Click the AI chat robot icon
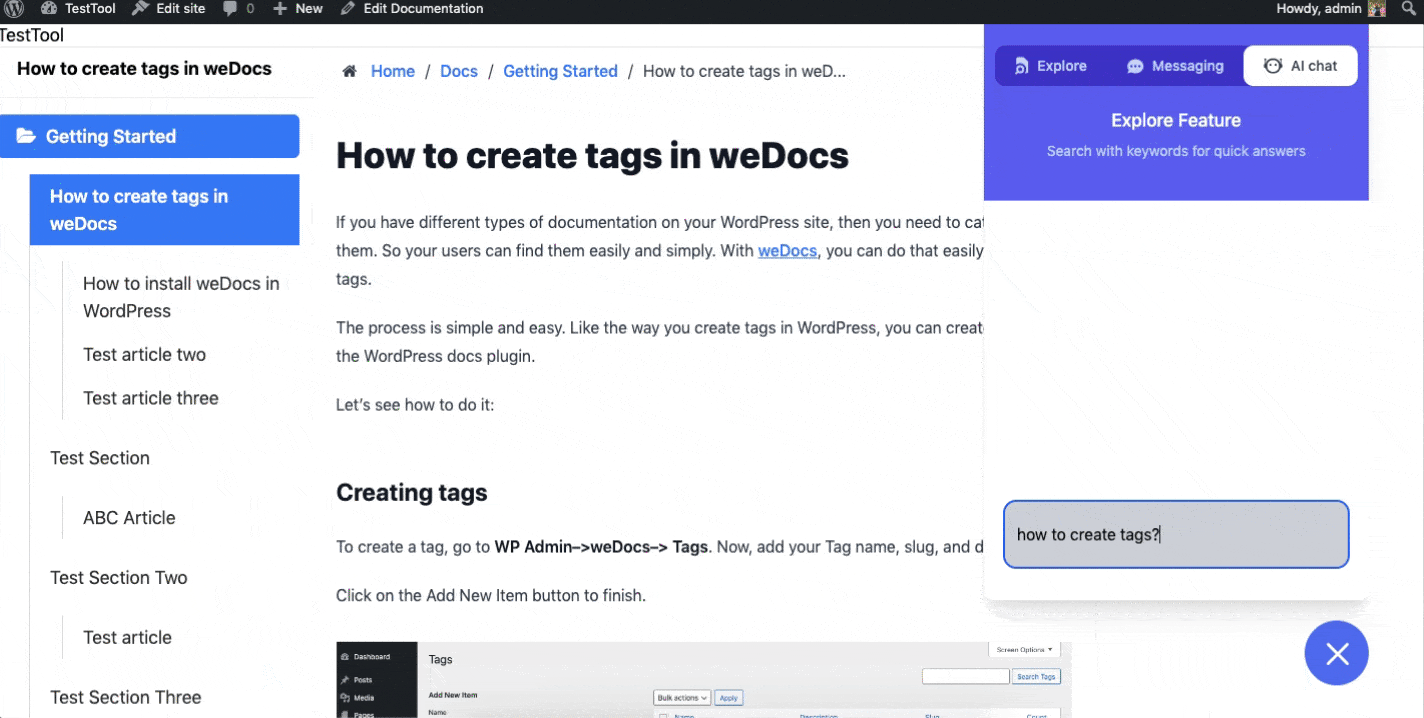1424x718 pixels. click(x=1273, y=66)
